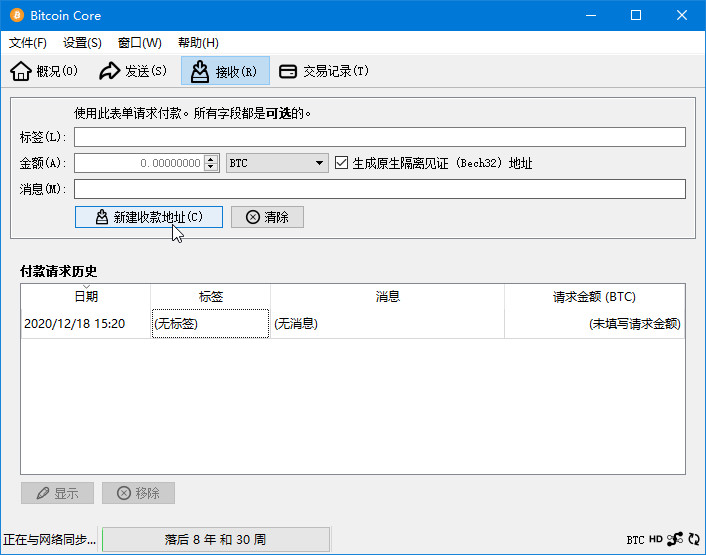Sort by 请求金额 (BTC) column header
This screenshot has width=706, height=555.
tap(594, 297)
